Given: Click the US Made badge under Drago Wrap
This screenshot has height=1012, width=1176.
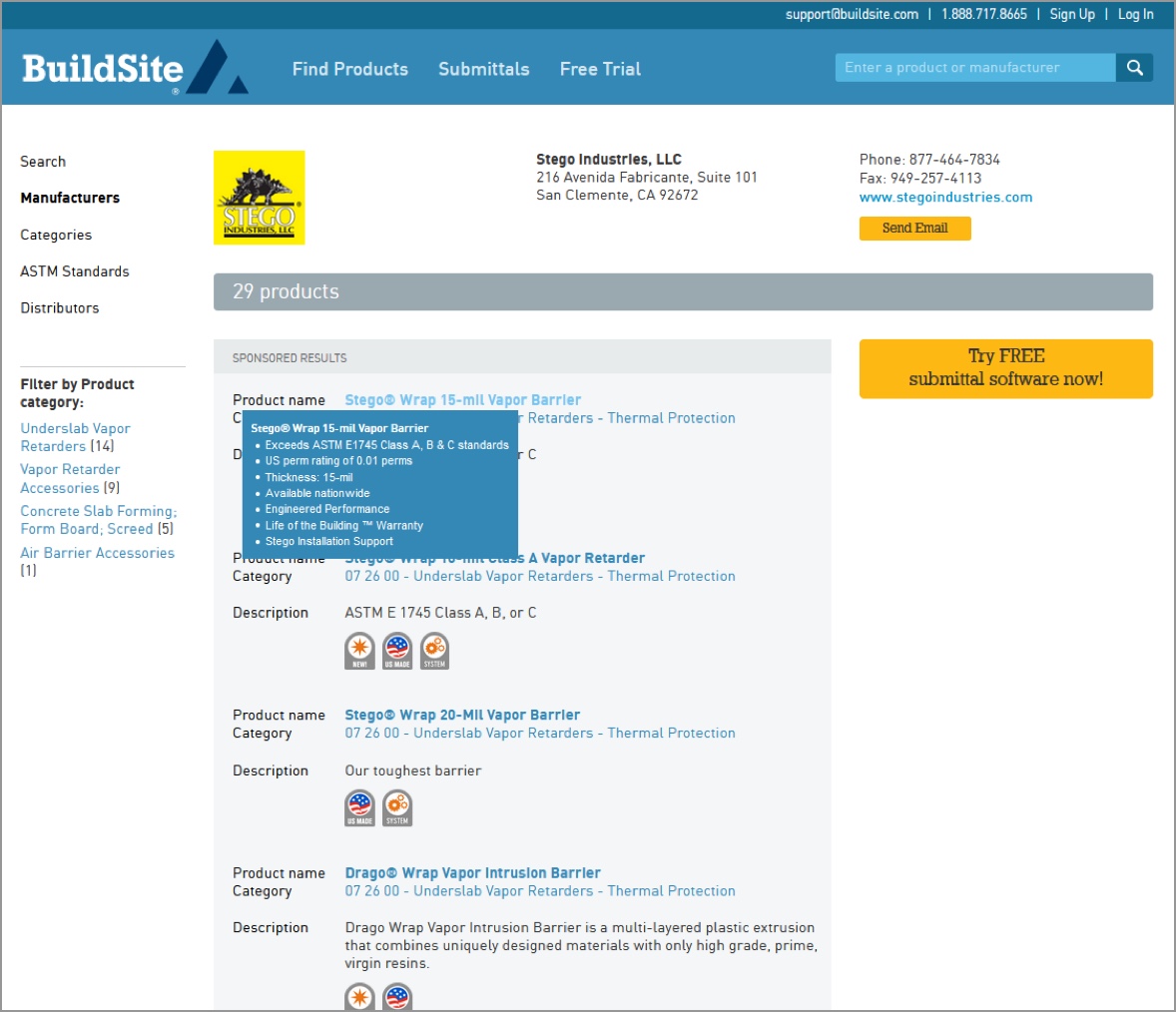Looking at the screenshot, I should tap(397, 997).
